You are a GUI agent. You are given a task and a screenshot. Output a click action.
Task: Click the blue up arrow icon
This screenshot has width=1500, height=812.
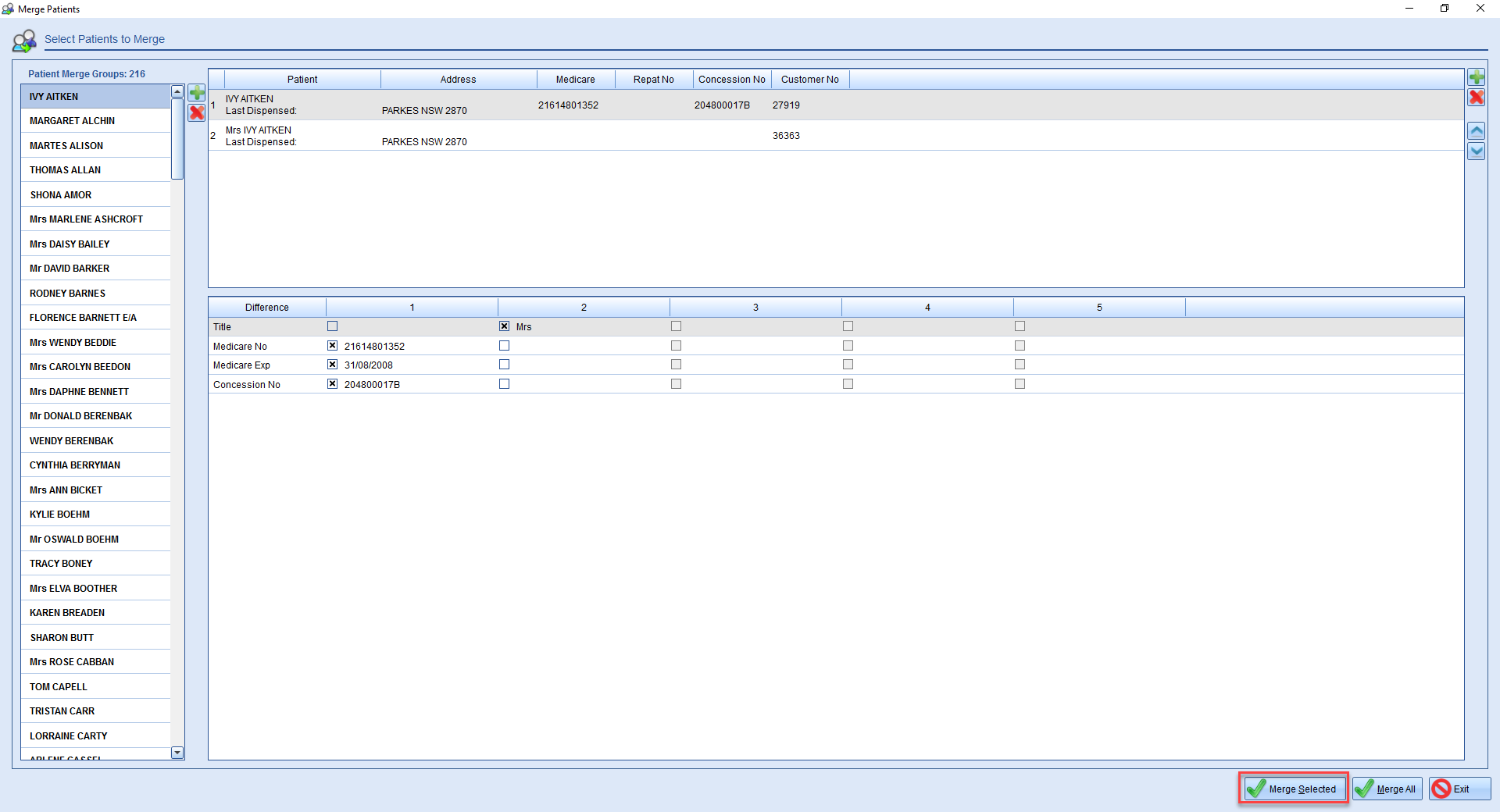(x=1477, y=131)
